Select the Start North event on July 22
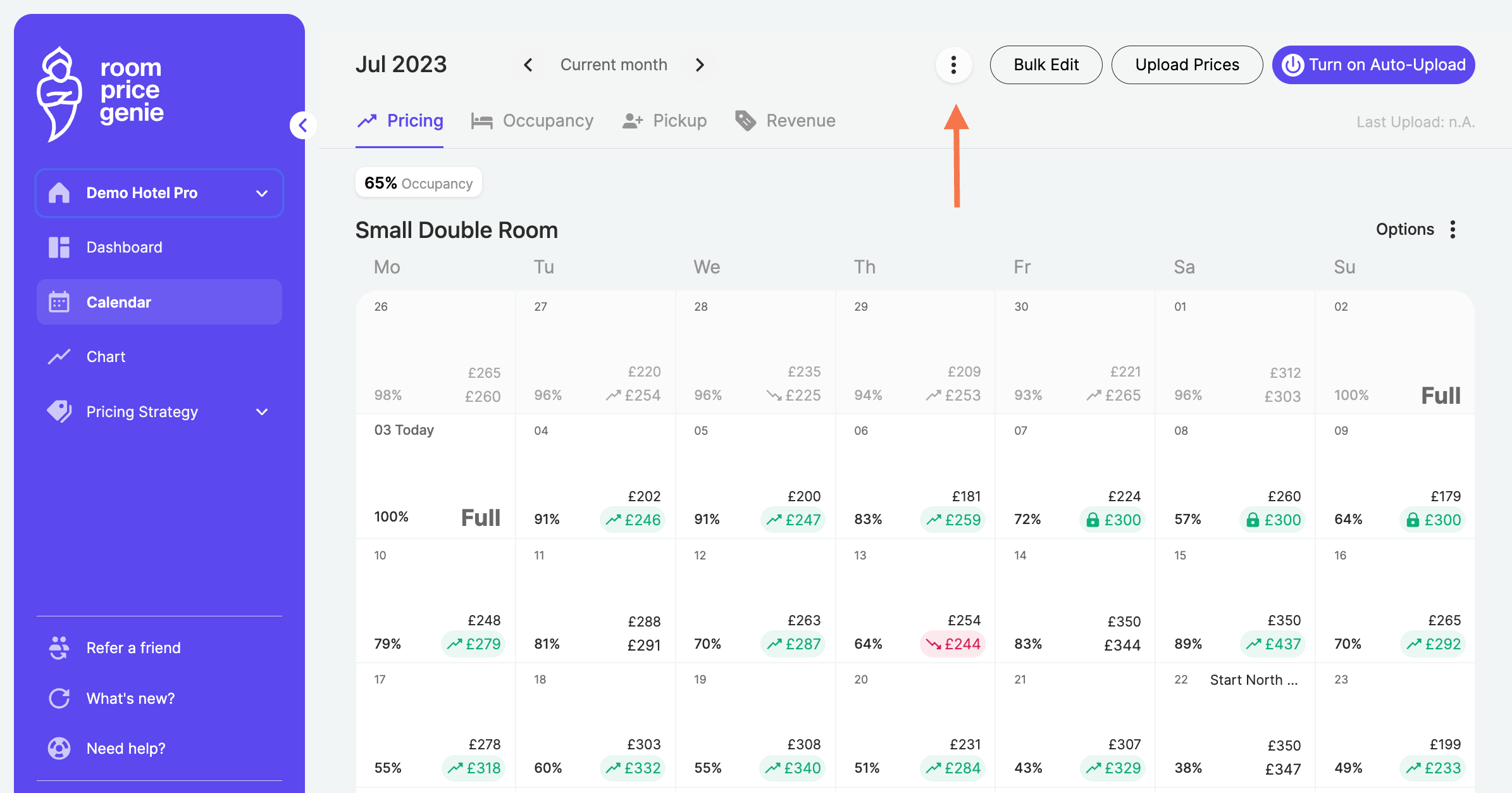Screen dimensions: 1512x793 1253,680
